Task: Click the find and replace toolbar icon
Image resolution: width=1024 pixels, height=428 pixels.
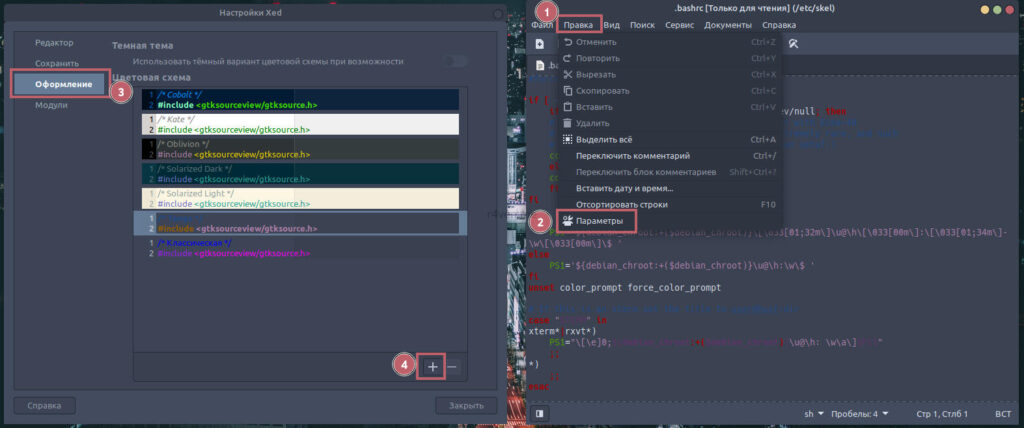Action: pos(793,44)
